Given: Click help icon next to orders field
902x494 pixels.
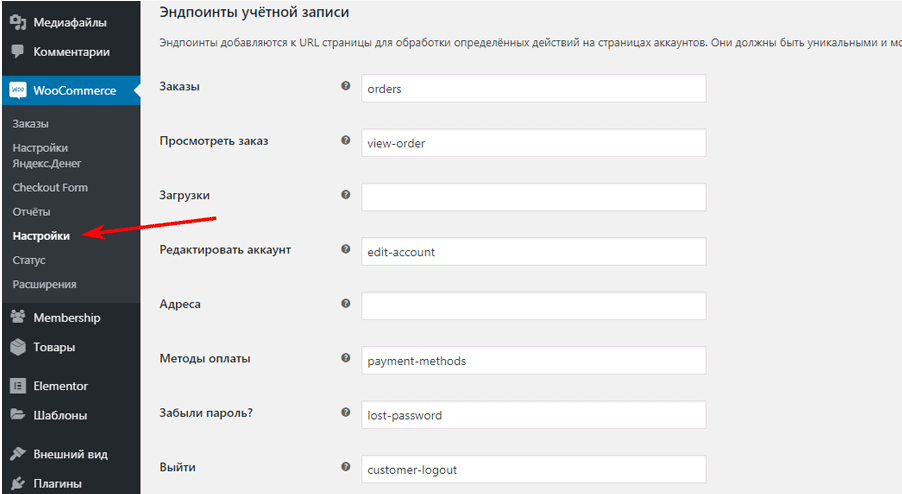Looking at the screenshot, I should (346, 87).
